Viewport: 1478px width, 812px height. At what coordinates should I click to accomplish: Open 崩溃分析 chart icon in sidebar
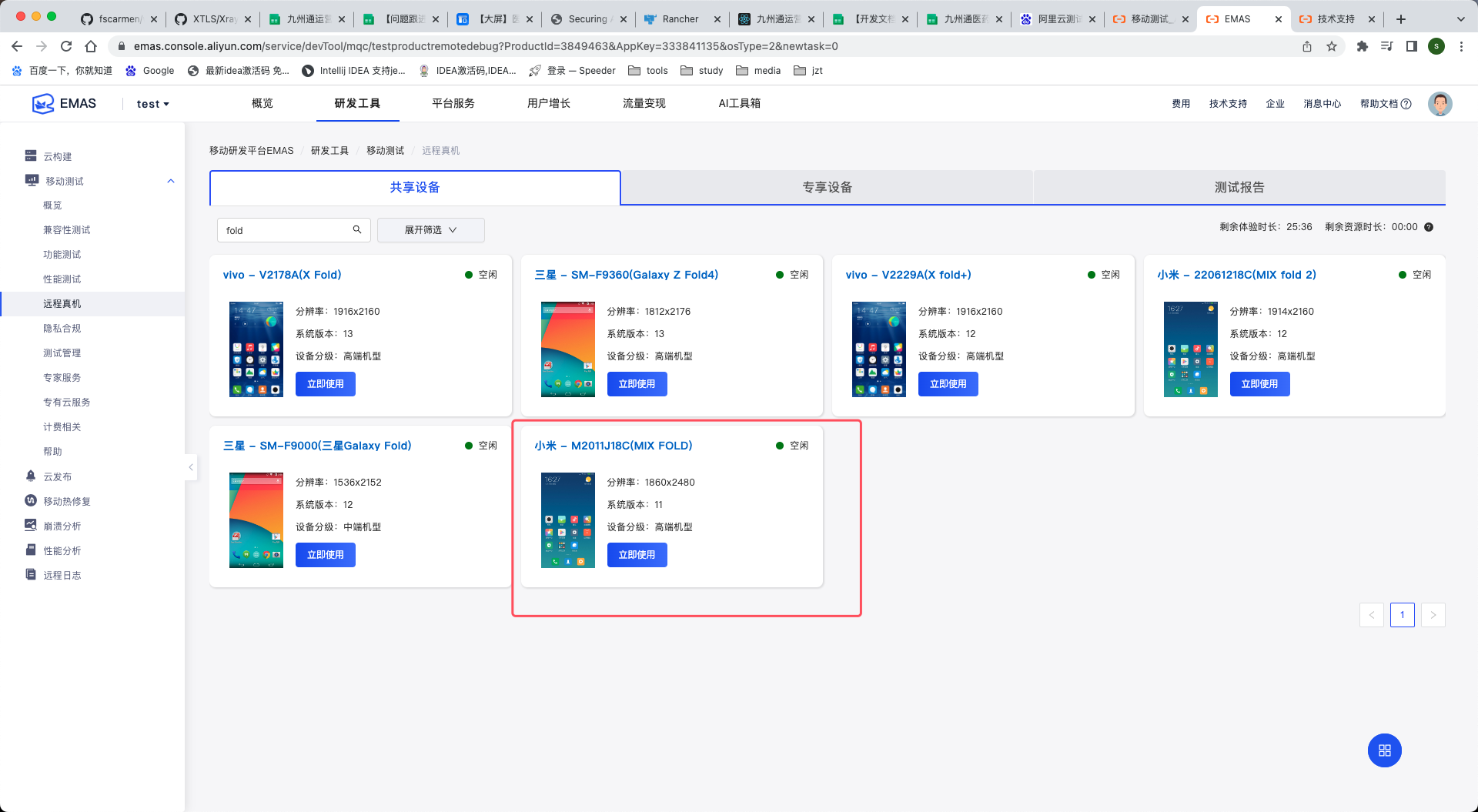(x=31, y=526)
